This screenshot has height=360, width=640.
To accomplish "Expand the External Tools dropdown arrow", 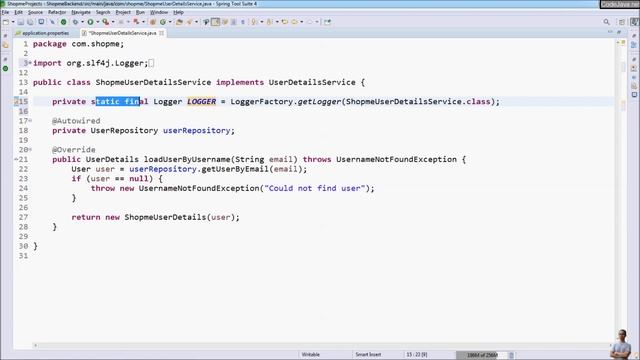I will coord(113,22).
